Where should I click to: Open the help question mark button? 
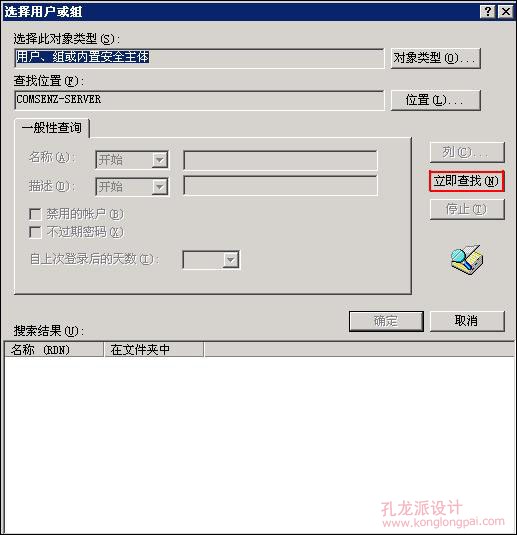click(x=488, y=12)
